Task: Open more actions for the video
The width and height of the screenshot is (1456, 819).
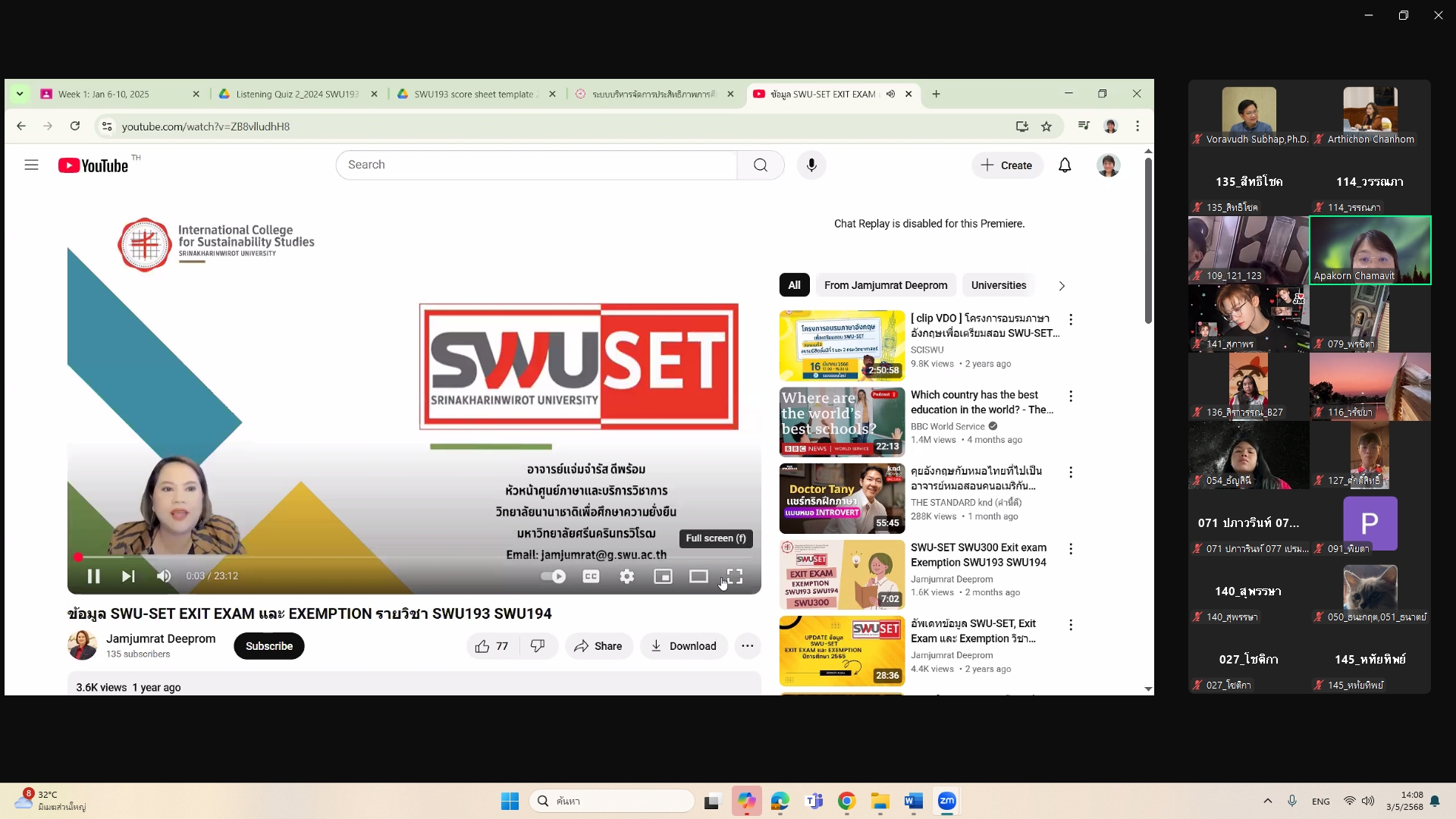Action: tap(748, 646)
